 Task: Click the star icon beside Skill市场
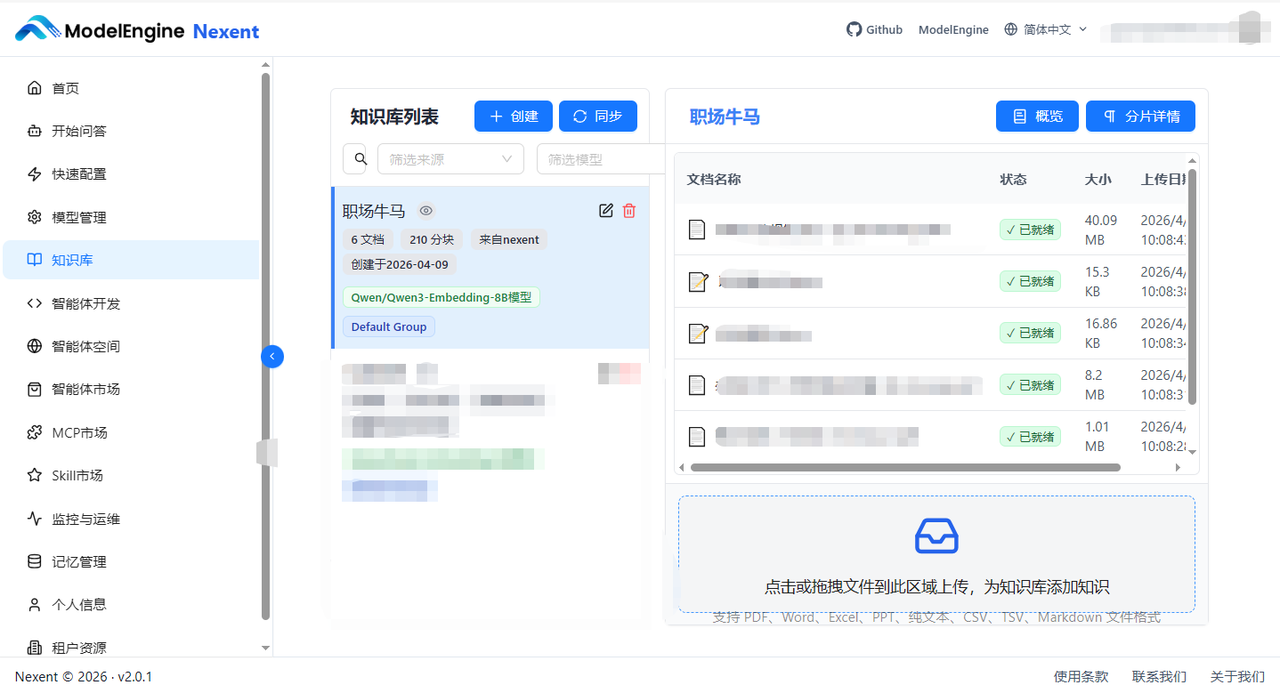[35, 476]
